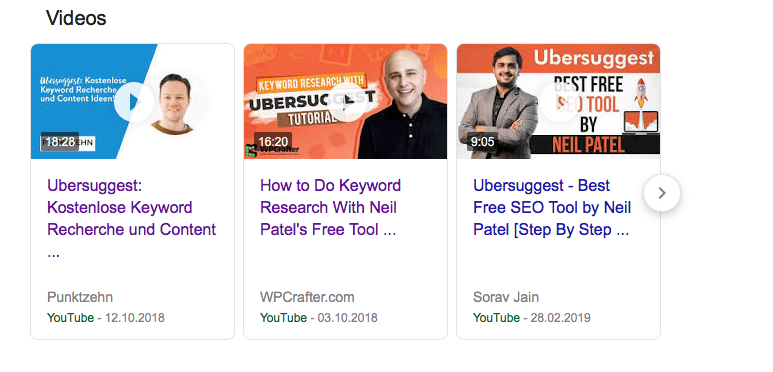Viewport: 773px width, 372px height.
Task: Open 'Ubersuggest: Kostenlose Keyword Recherche' link
Action: coord(132,219)
